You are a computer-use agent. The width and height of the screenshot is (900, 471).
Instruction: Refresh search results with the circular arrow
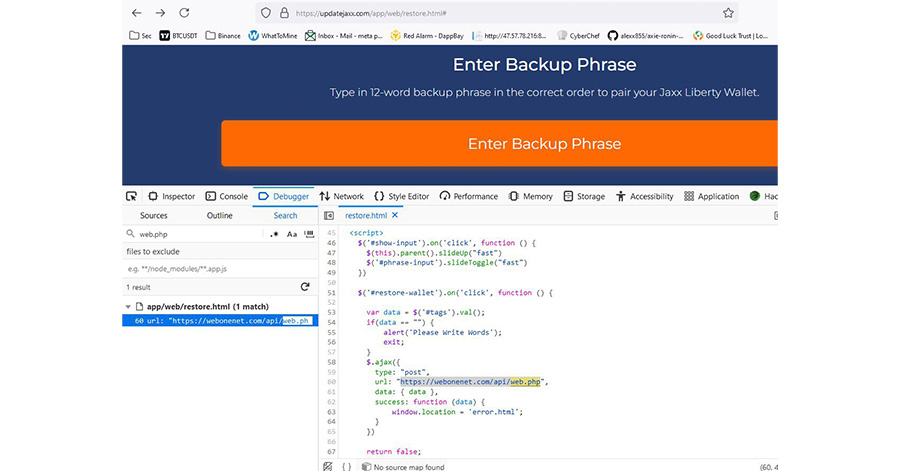(305, 287)
